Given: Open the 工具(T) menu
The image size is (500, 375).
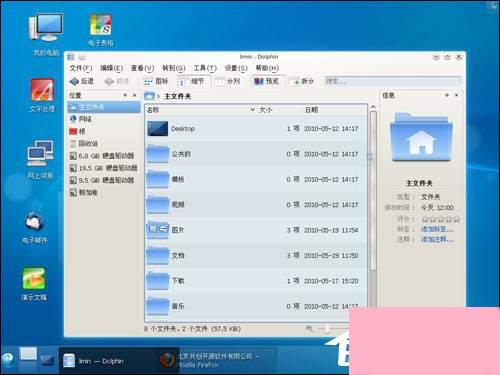Looking at the screenshot, I should coord(205,68).
